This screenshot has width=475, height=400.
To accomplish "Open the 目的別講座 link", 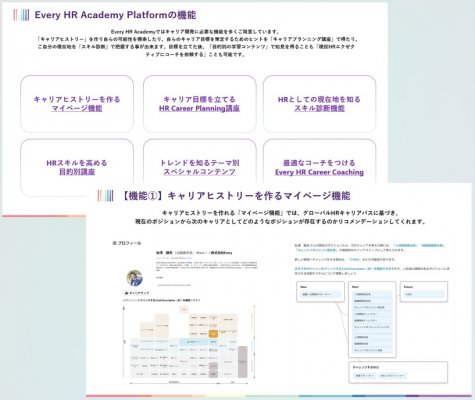I will (x=77, y=172).
